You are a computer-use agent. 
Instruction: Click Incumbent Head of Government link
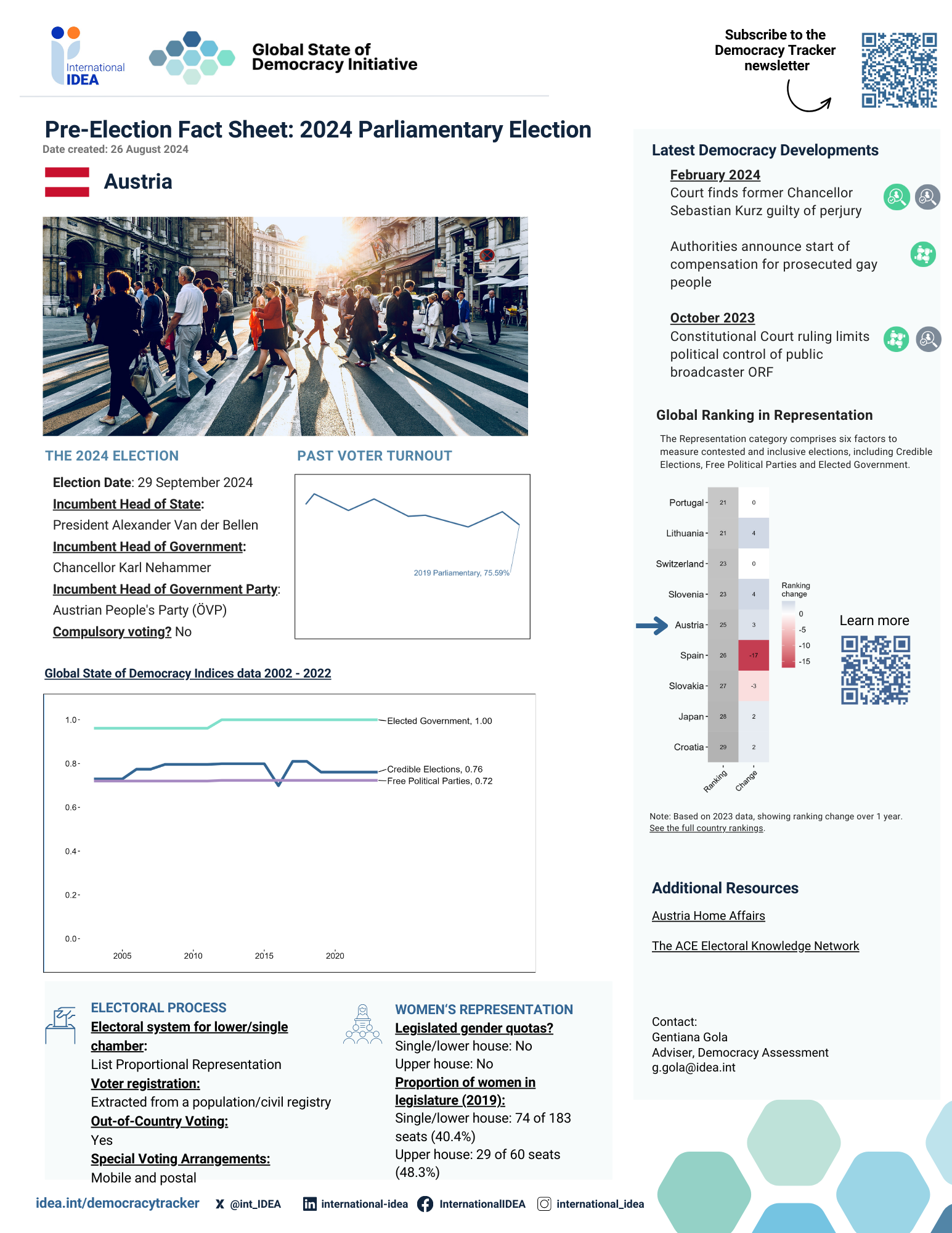tap(148, 547)
